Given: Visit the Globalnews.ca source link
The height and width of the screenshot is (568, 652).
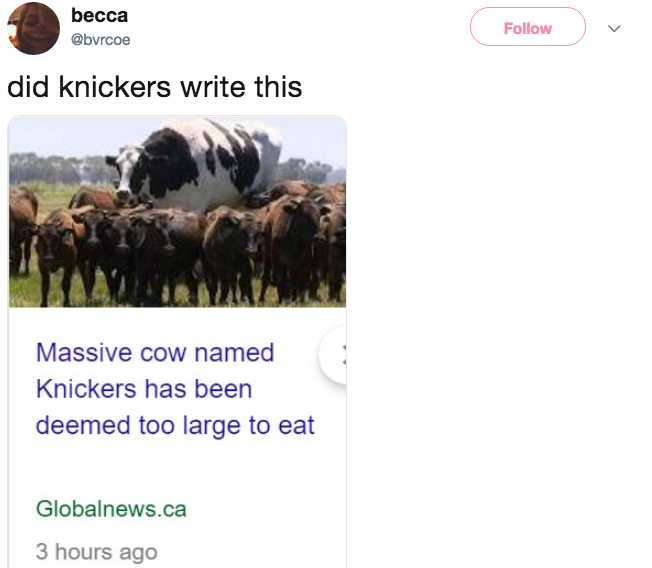Looking at the screenshot, I should [x=111, y=509].
